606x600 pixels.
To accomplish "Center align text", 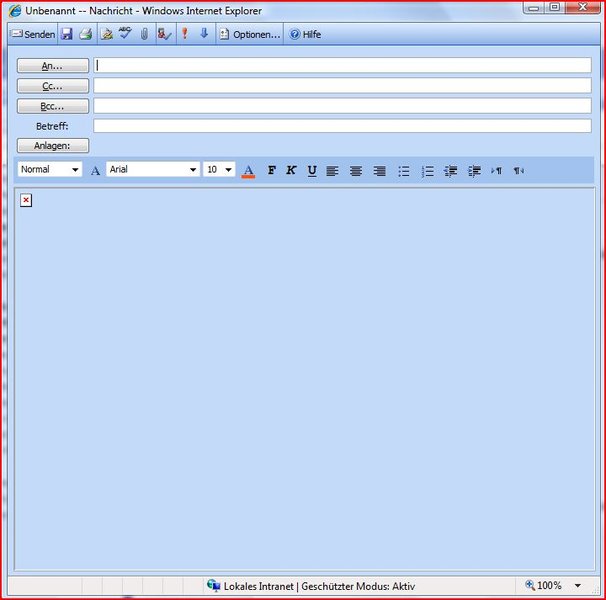I will coord(356,170).
